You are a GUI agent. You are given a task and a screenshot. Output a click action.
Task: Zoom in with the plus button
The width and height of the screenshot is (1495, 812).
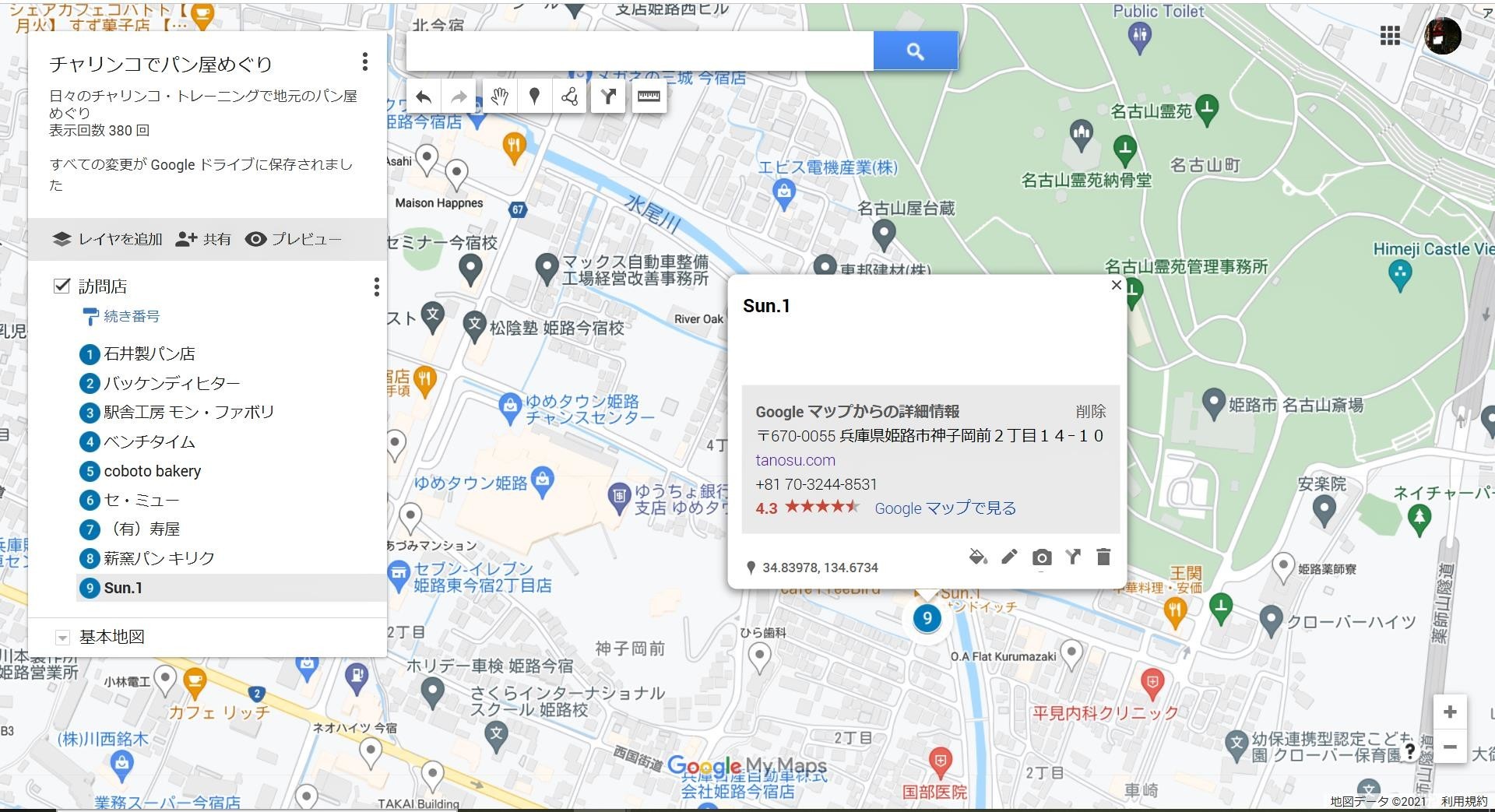click(x=1450, y=712)
